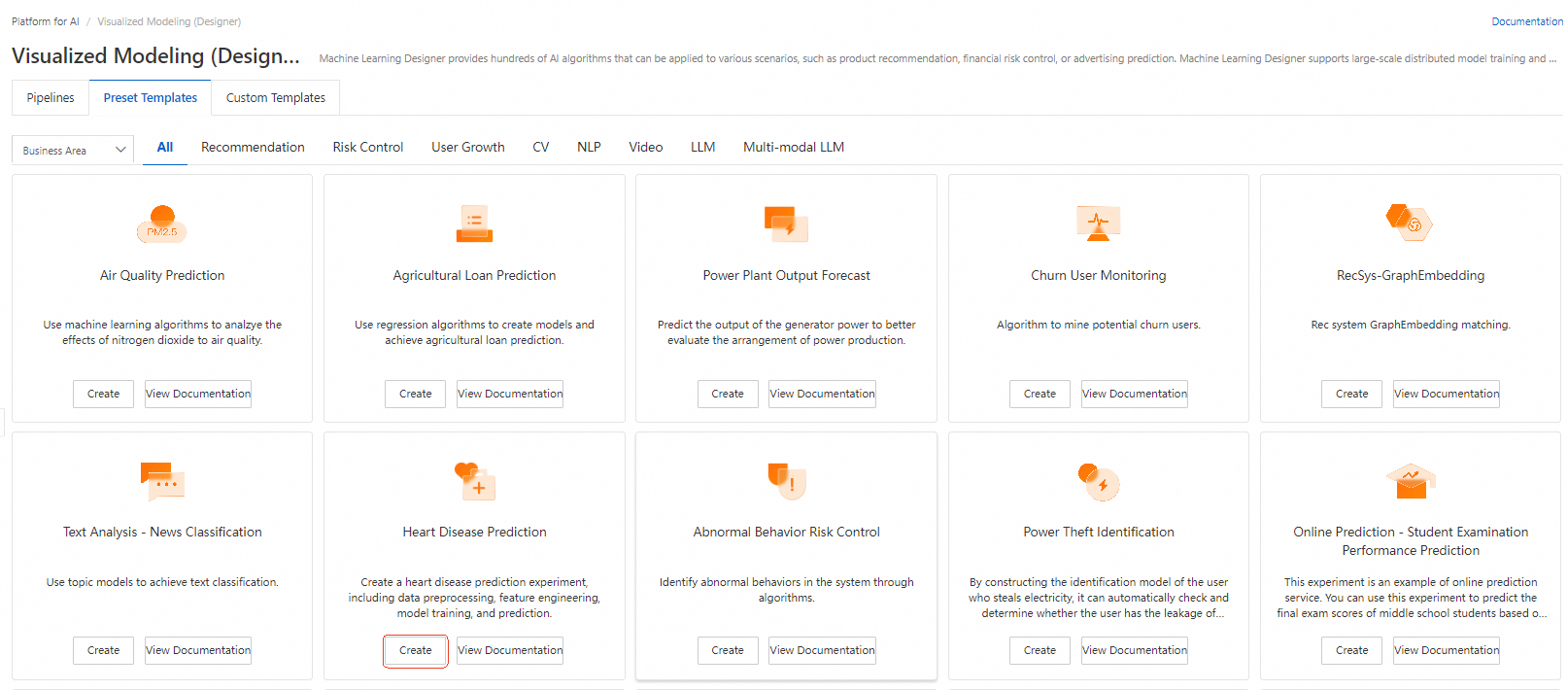Click 'Algorithm to mine potential churn users' text
Image resolution: width=1568 pixels, height=690 pixels.
click(1099, 325)
